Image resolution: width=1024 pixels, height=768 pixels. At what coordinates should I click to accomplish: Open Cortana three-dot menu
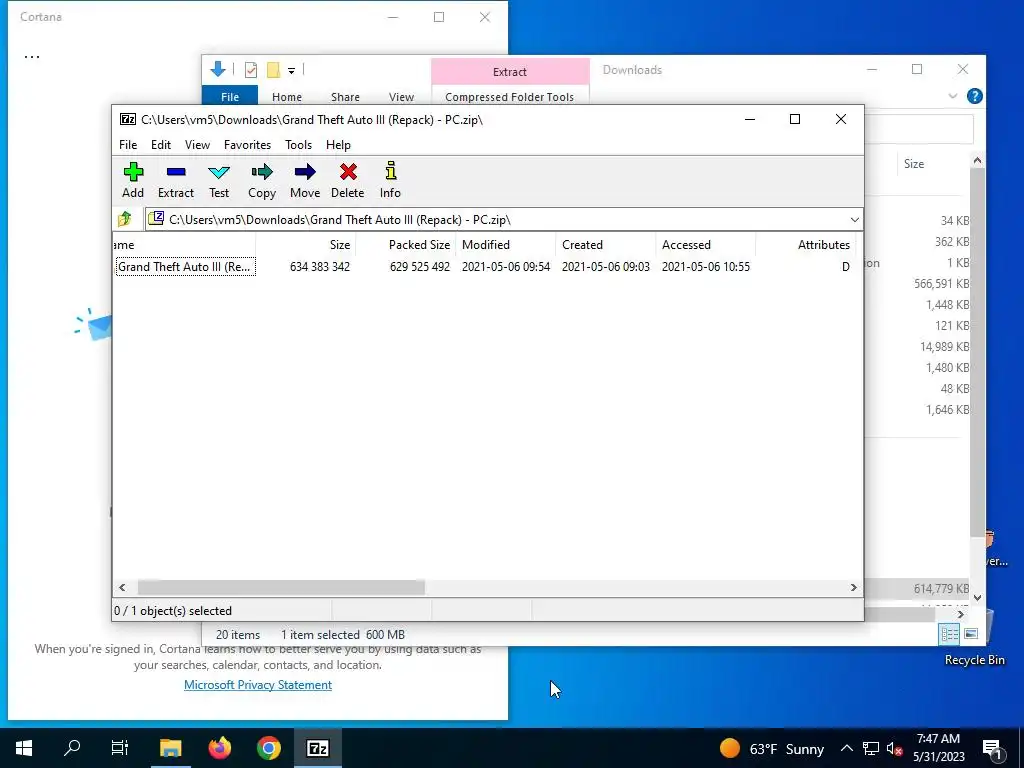(x=31, y=57)
